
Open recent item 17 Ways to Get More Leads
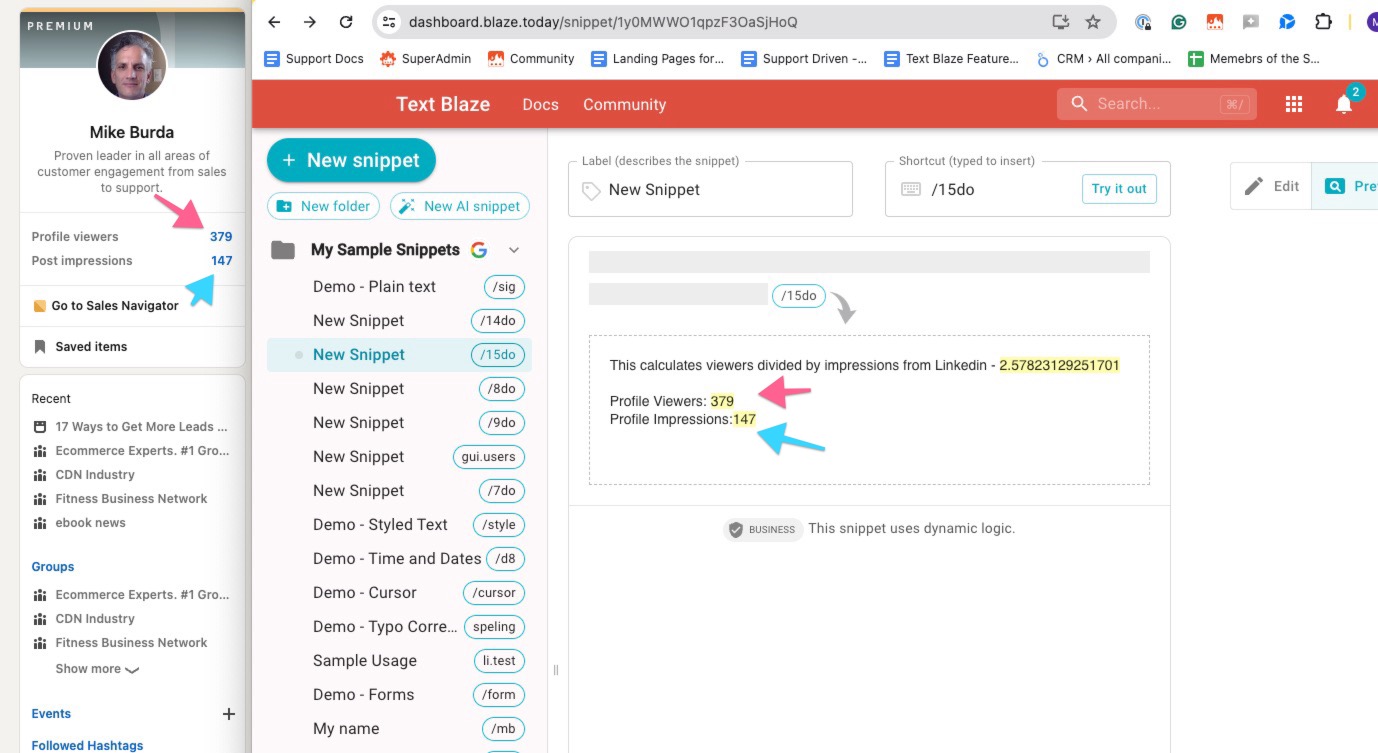[x=130, y=427]
